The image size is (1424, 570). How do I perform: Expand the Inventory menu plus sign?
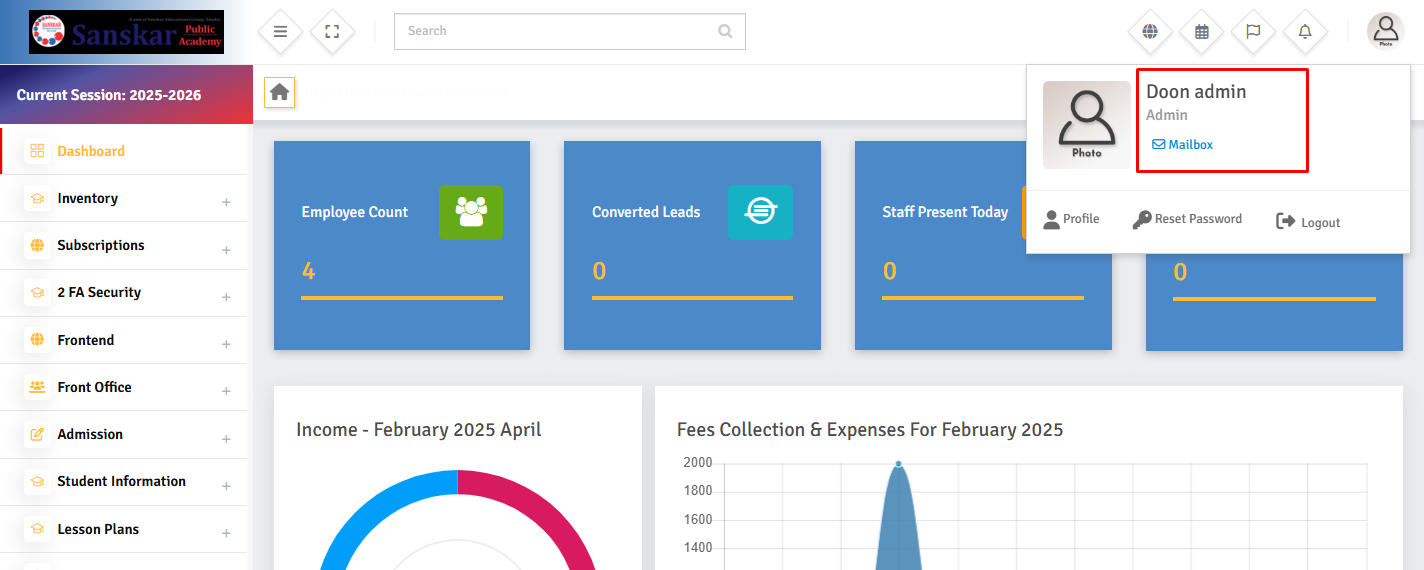[226, 202]
